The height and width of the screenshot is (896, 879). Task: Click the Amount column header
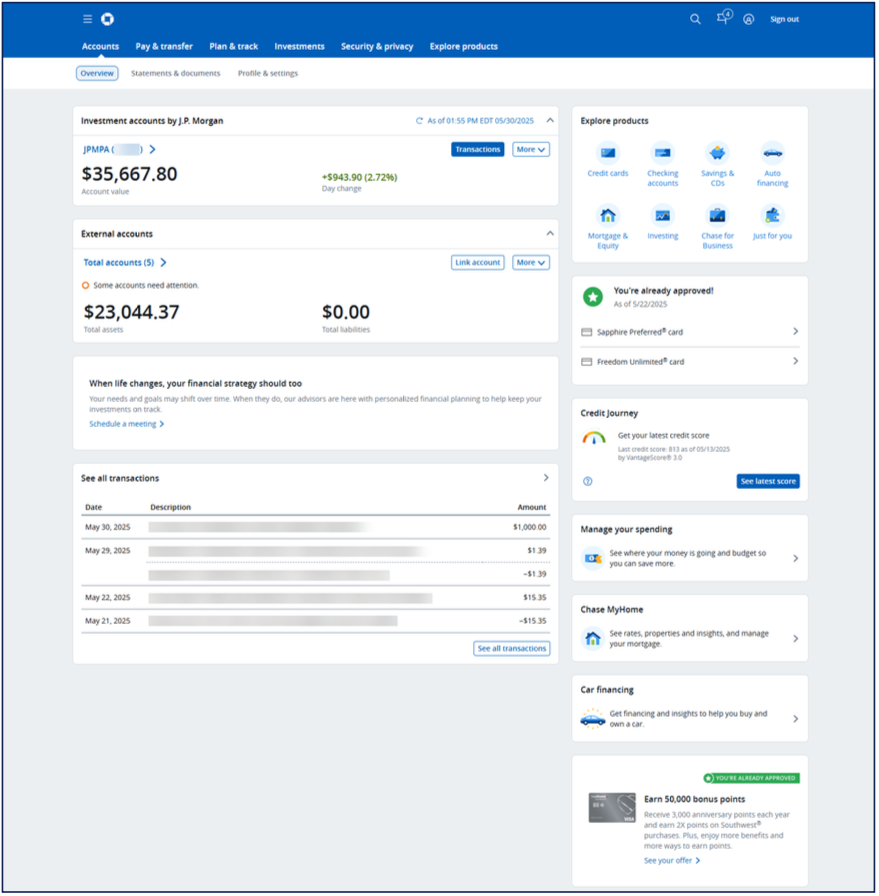click(x=533, y=508)
